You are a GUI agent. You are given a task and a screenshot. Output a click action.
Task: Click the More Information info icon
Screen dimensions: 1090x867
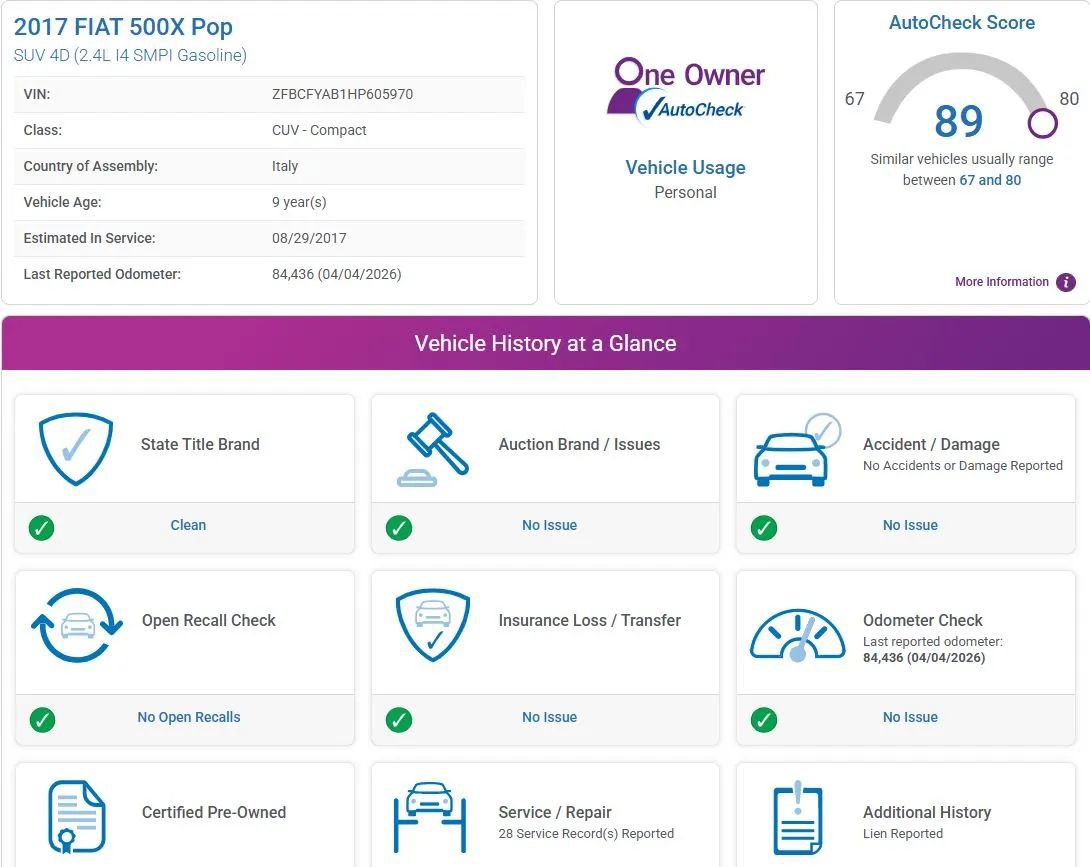coord(1066,282)
